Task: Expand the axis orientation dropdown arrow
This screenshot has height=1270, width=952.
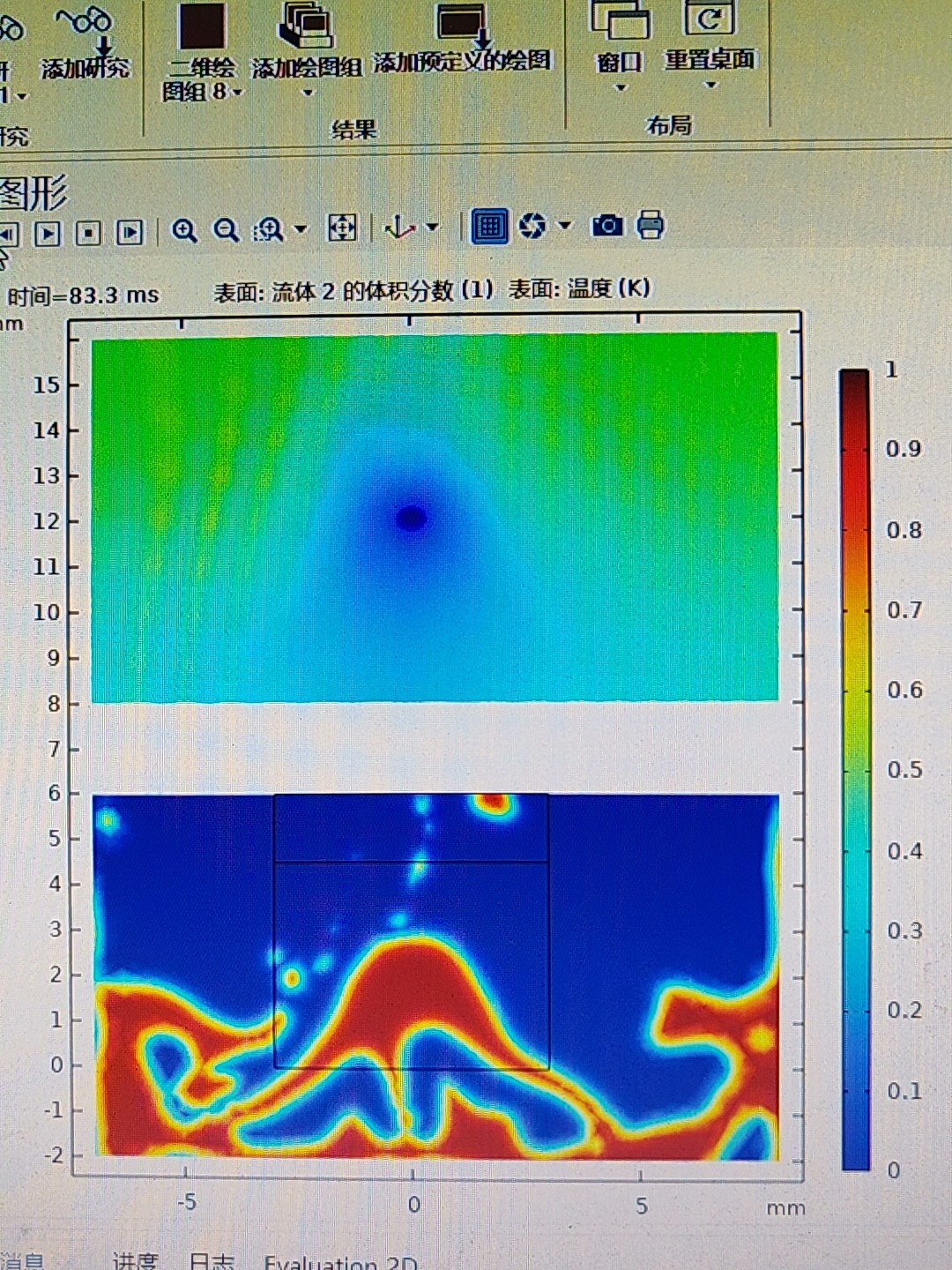Action: [x=432, y=228]
